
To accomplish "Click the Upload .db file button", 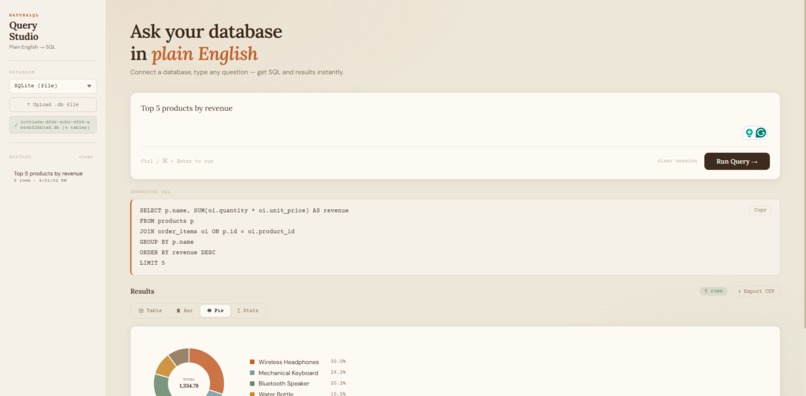I will tap(53, 104).
